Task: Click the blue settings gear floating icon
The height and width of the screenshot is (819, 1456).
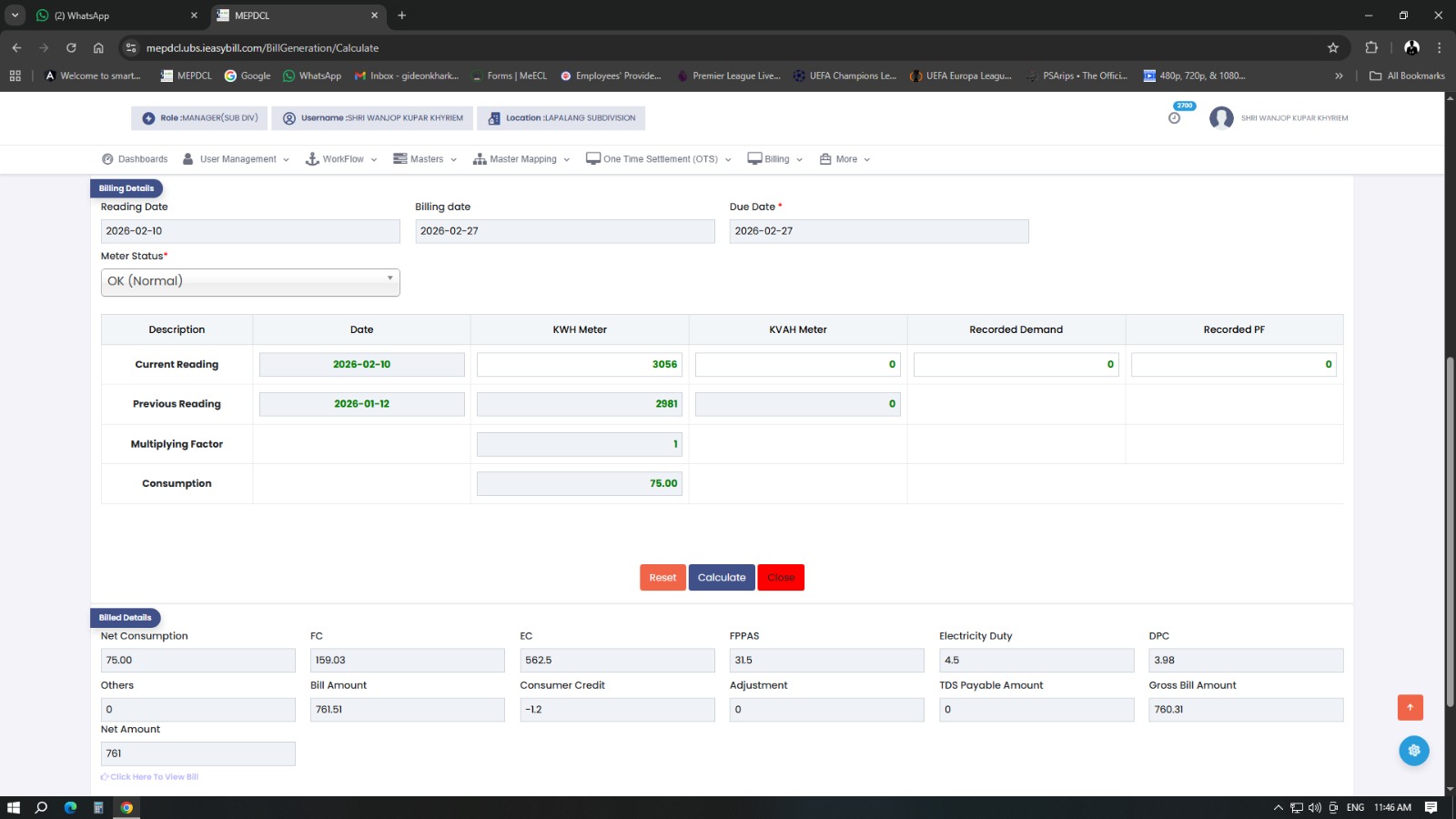Action: pos(1413,751)
